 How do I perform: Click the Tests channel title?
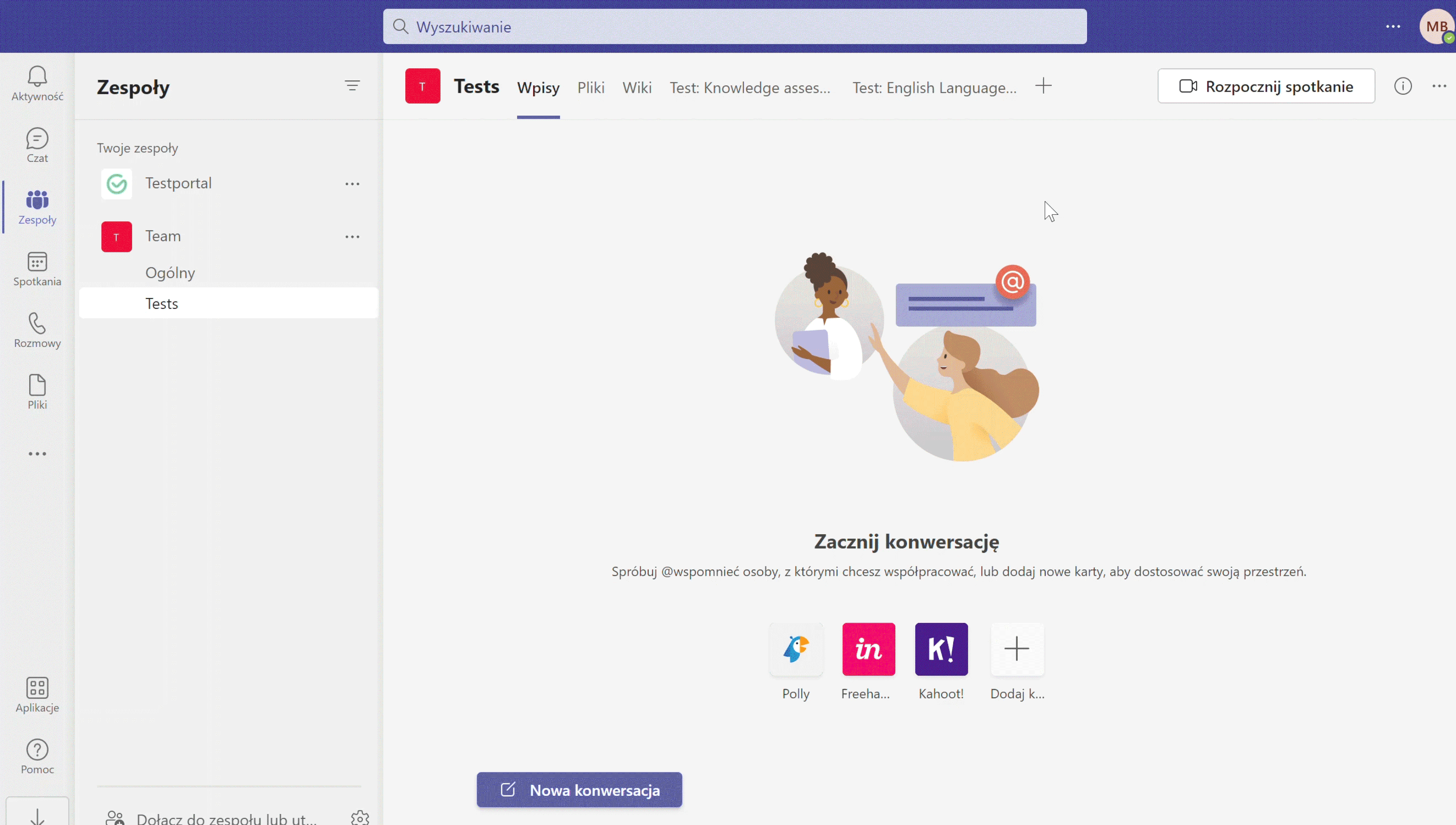coord(477,86)
